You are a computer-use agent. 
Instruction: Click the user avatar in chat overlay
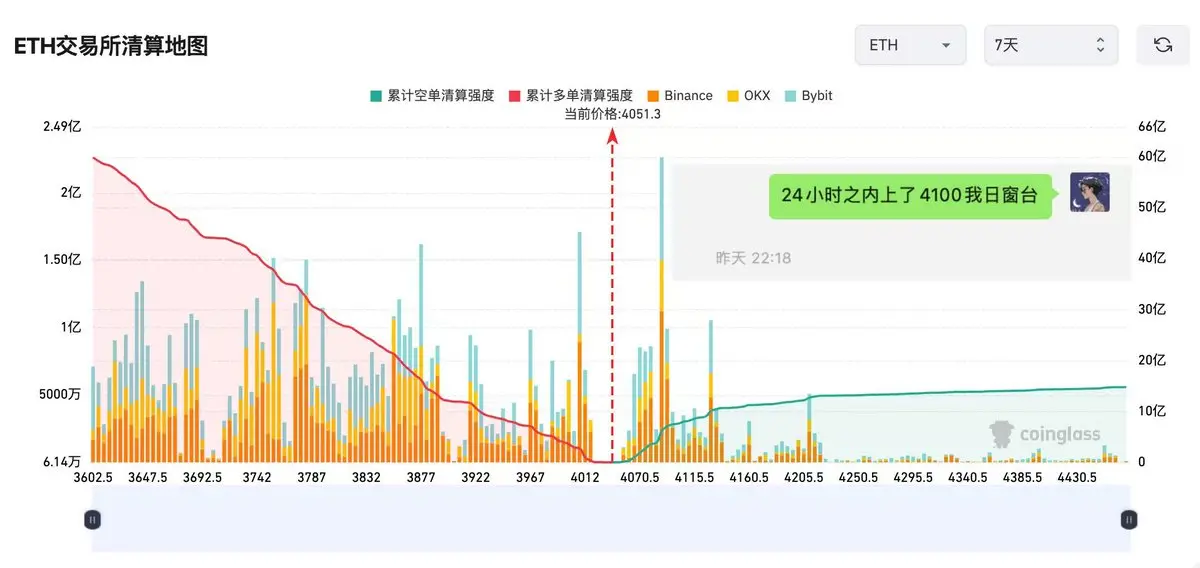pyautogui.click(x=1089, y=192)
